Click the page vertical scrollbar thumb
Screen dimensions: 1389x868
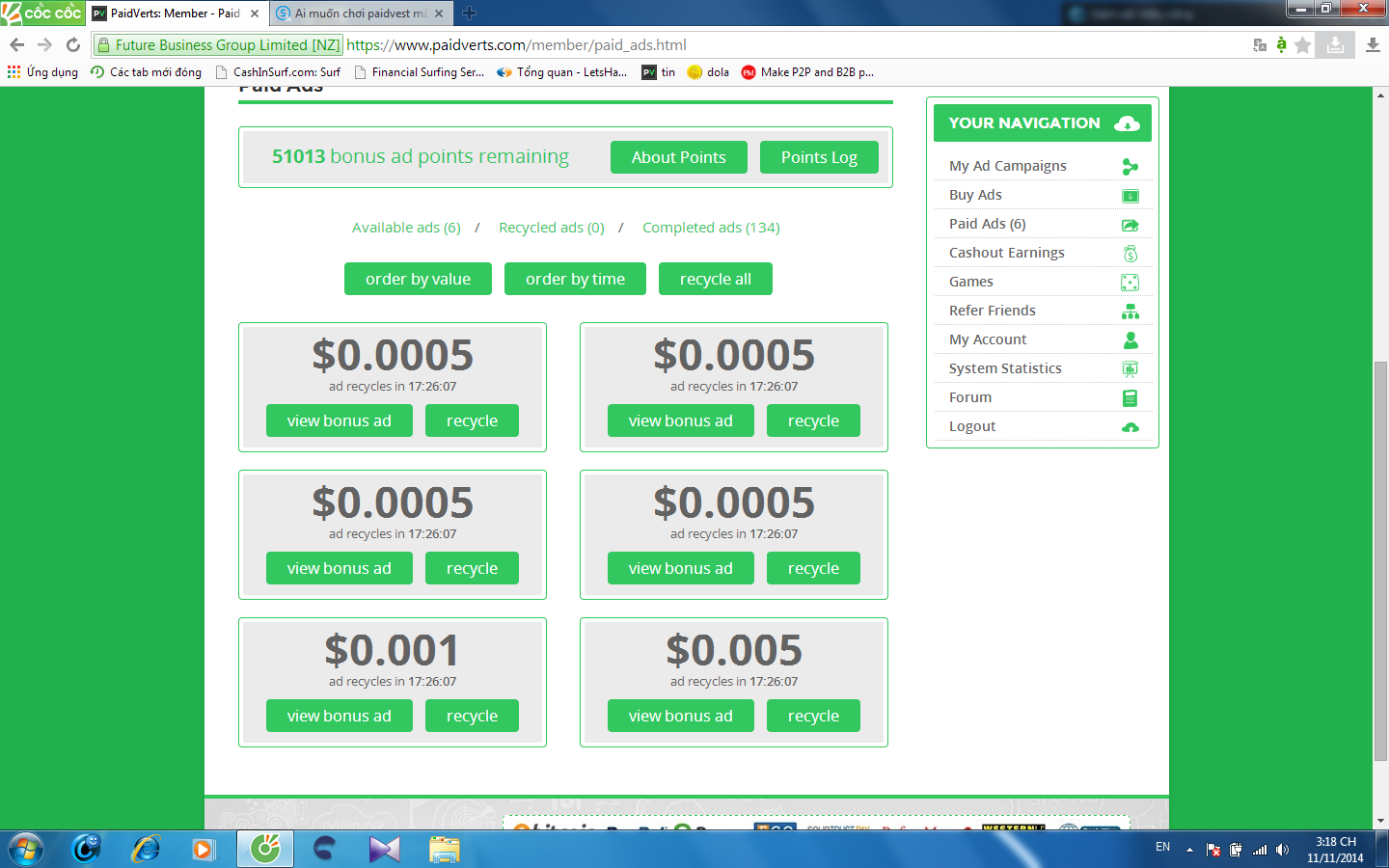click(x=1380, y=561)
